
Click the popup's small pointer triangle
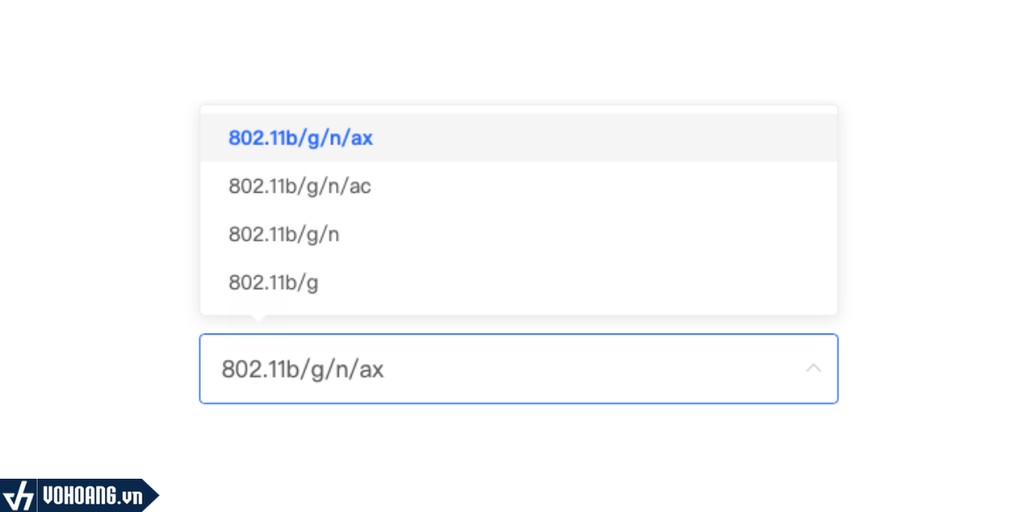[258, 319]
